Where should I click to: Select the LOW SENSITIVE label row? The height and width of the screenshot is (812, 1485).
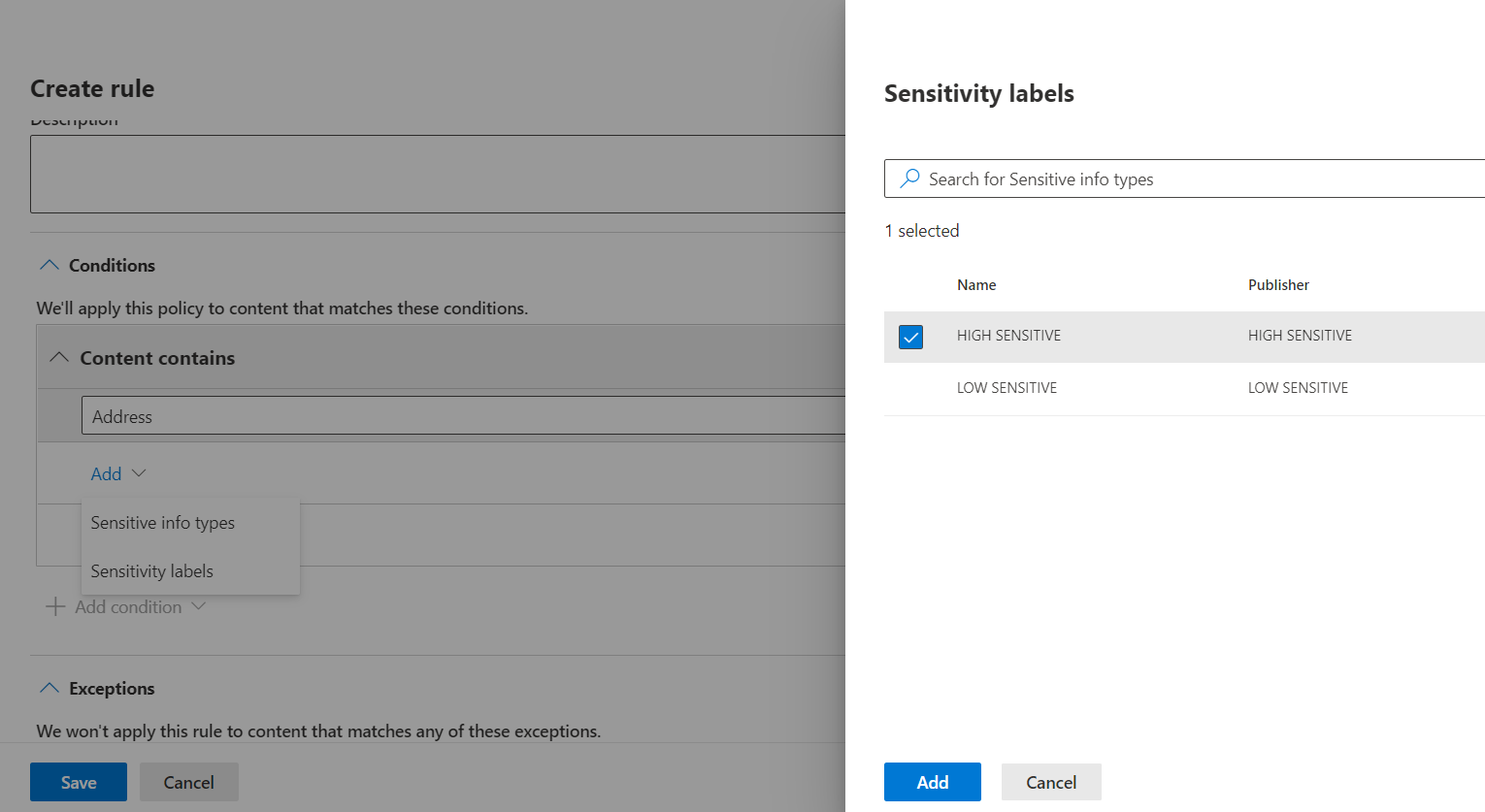pos(1006,388)
